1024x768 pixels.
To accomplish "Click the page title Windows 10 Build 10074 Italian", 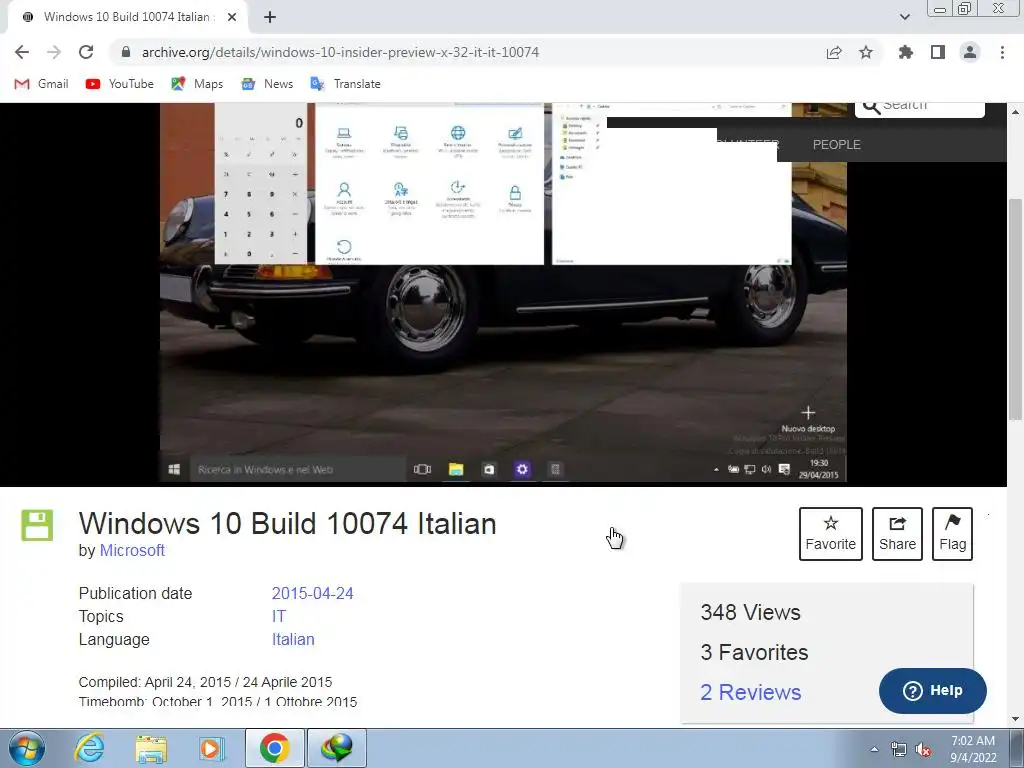I will (287, 524).
